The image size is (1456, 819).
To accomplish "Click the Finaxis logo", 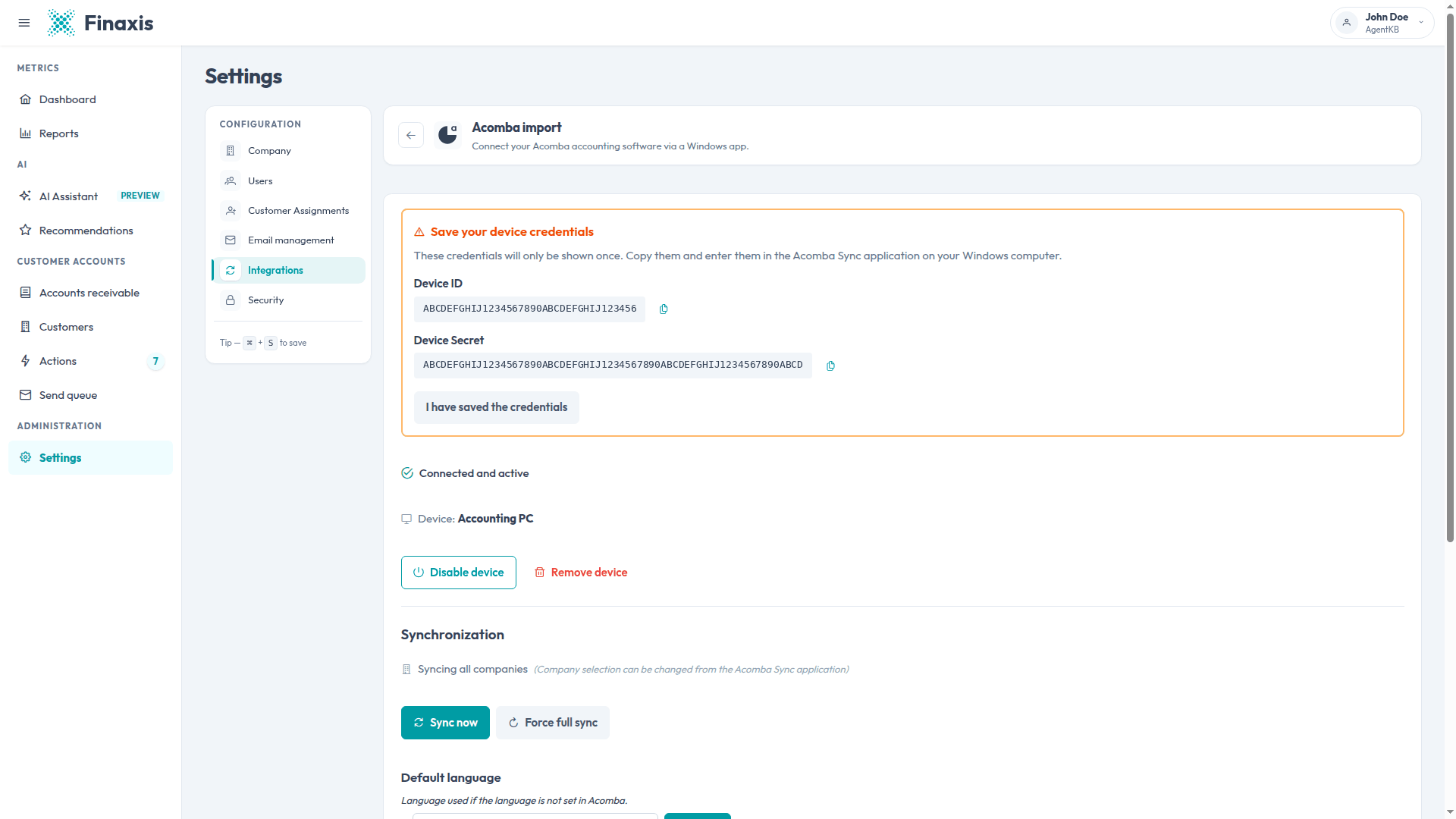I will 100,23.
